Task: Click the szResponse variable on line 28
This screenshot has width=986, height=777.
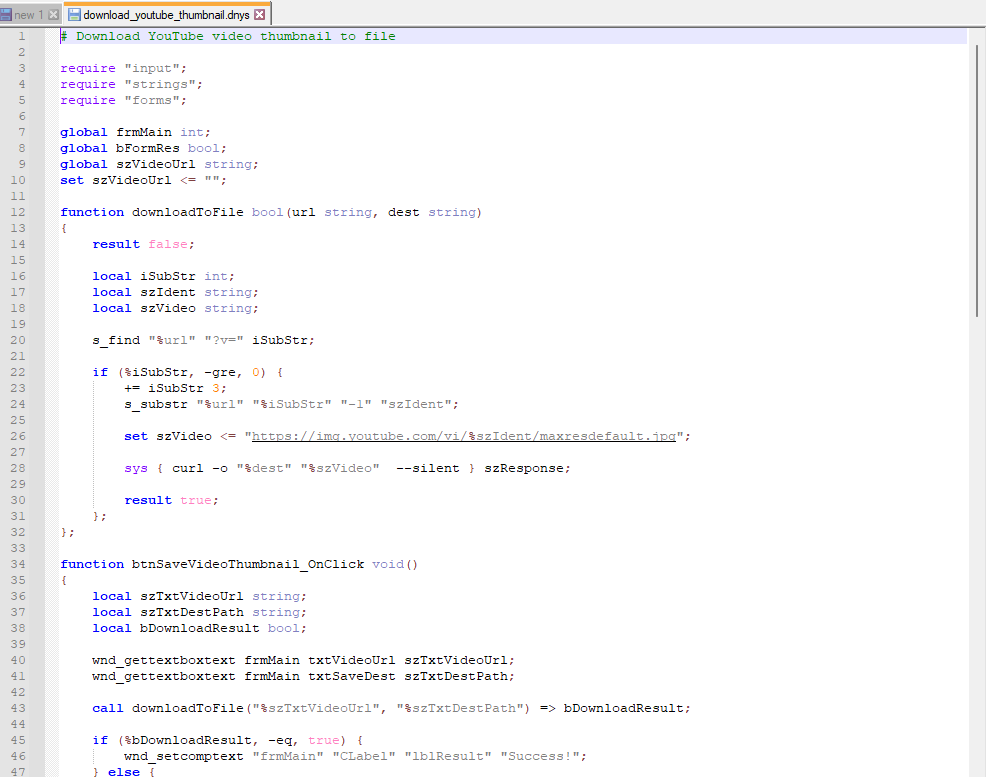Action: [x=524, y=468]
